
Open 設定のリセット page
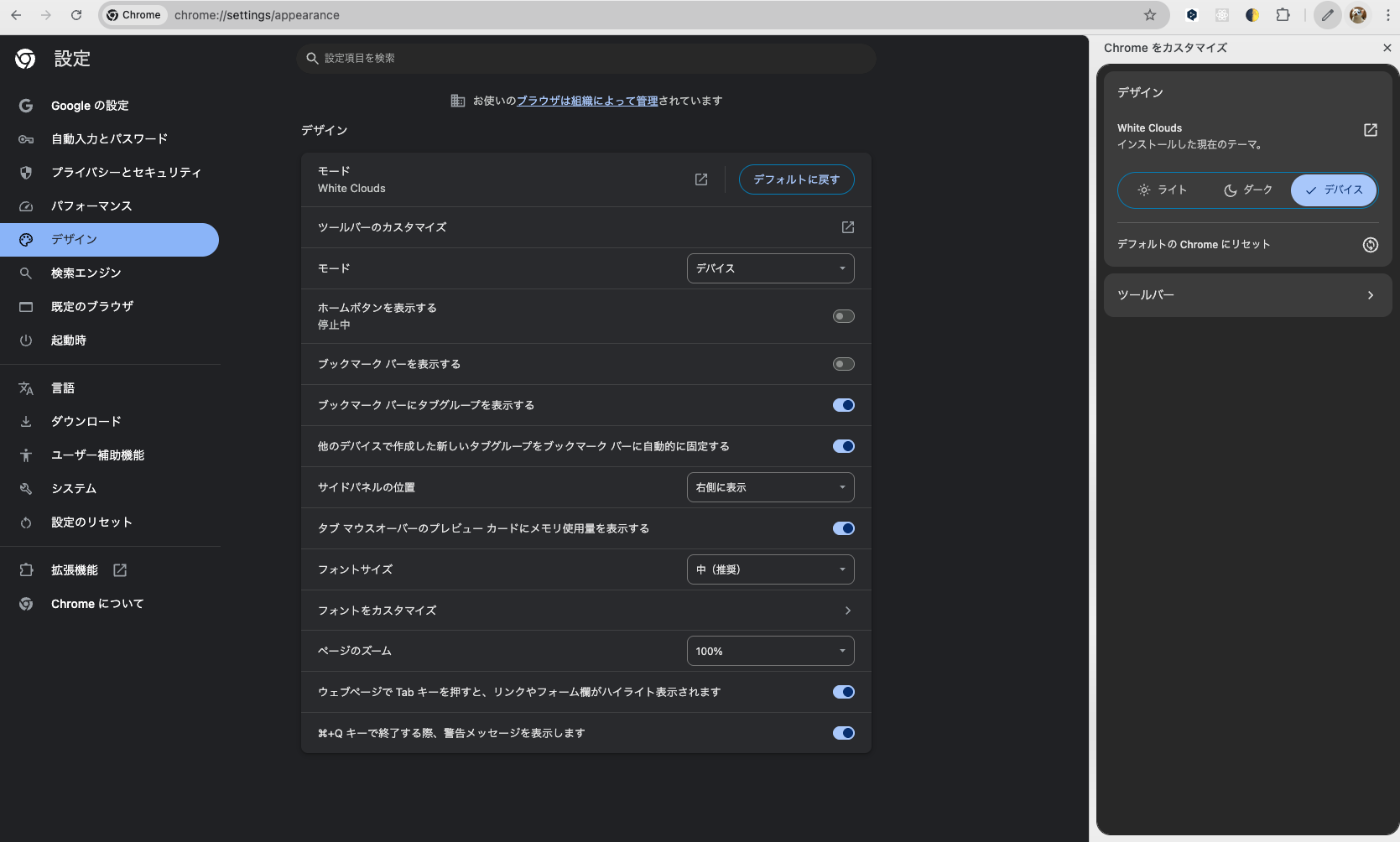click(x=109, y=522)
